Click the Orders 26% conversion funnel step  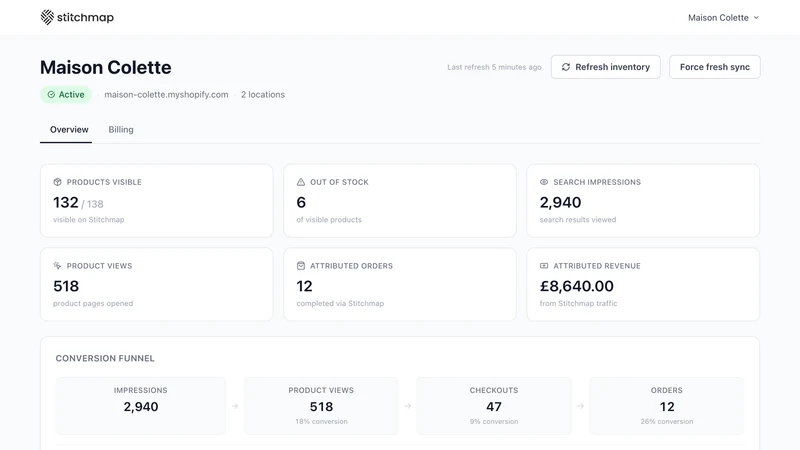tap(667, 406)
